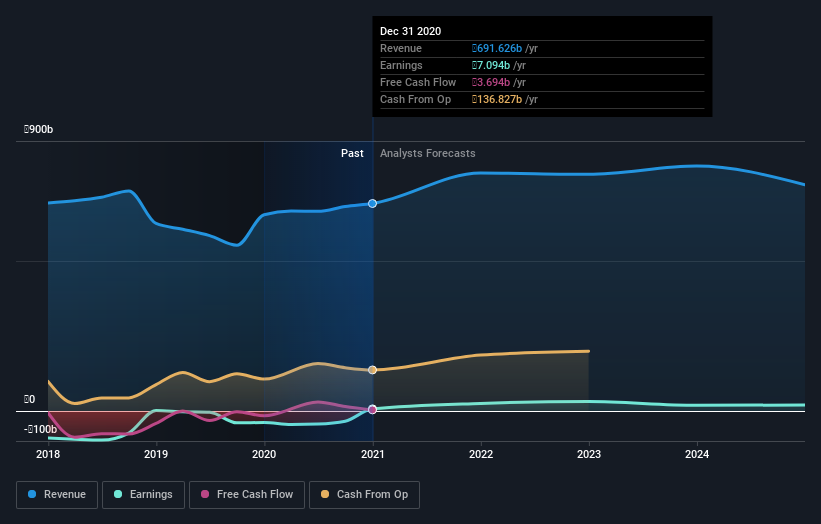Viewport: 821px width, 524px height.
Task: Click the 'Revenue' row label in tooltip
Action: [x=401, y=48]
